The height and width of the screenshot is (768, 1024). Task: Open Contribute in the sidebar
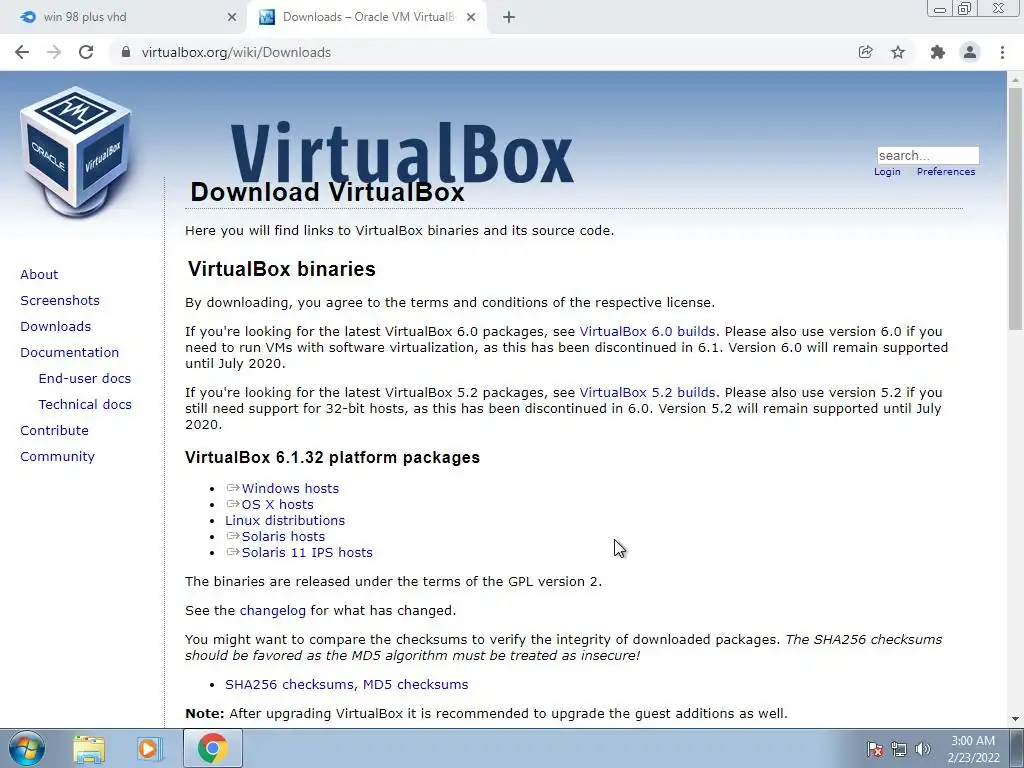tap(54, 430)
